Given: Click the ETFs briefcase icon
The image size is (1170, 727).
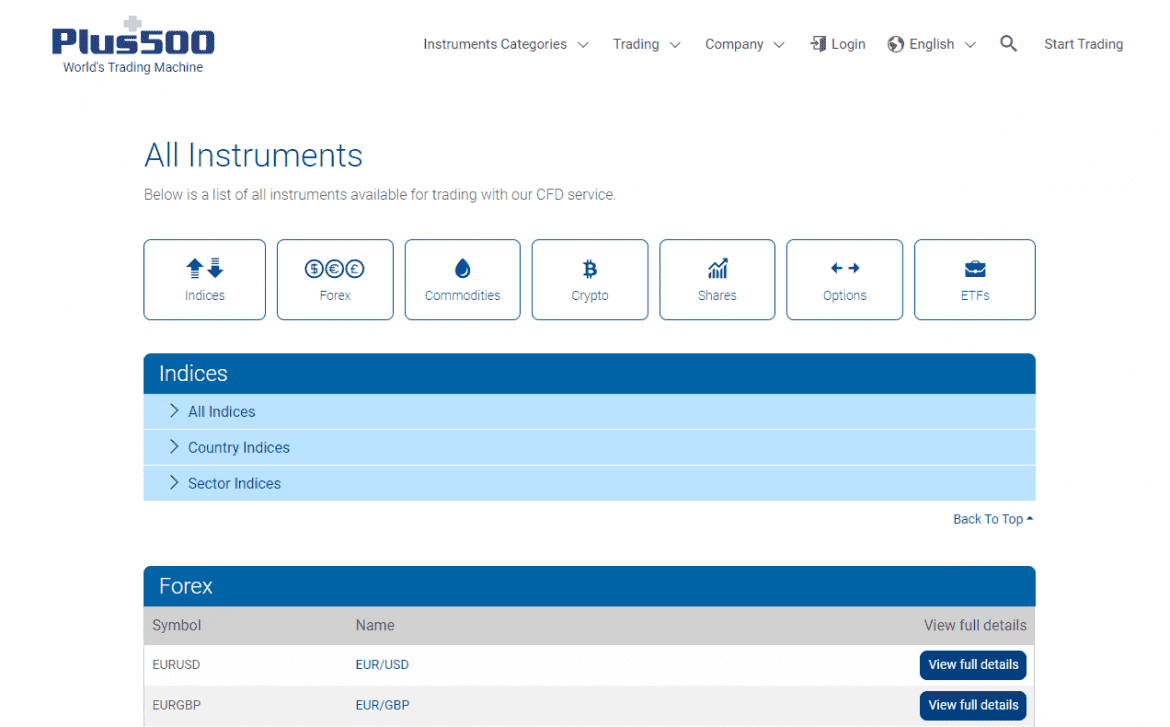Looking at the screenshot, I should pos(975,268).
